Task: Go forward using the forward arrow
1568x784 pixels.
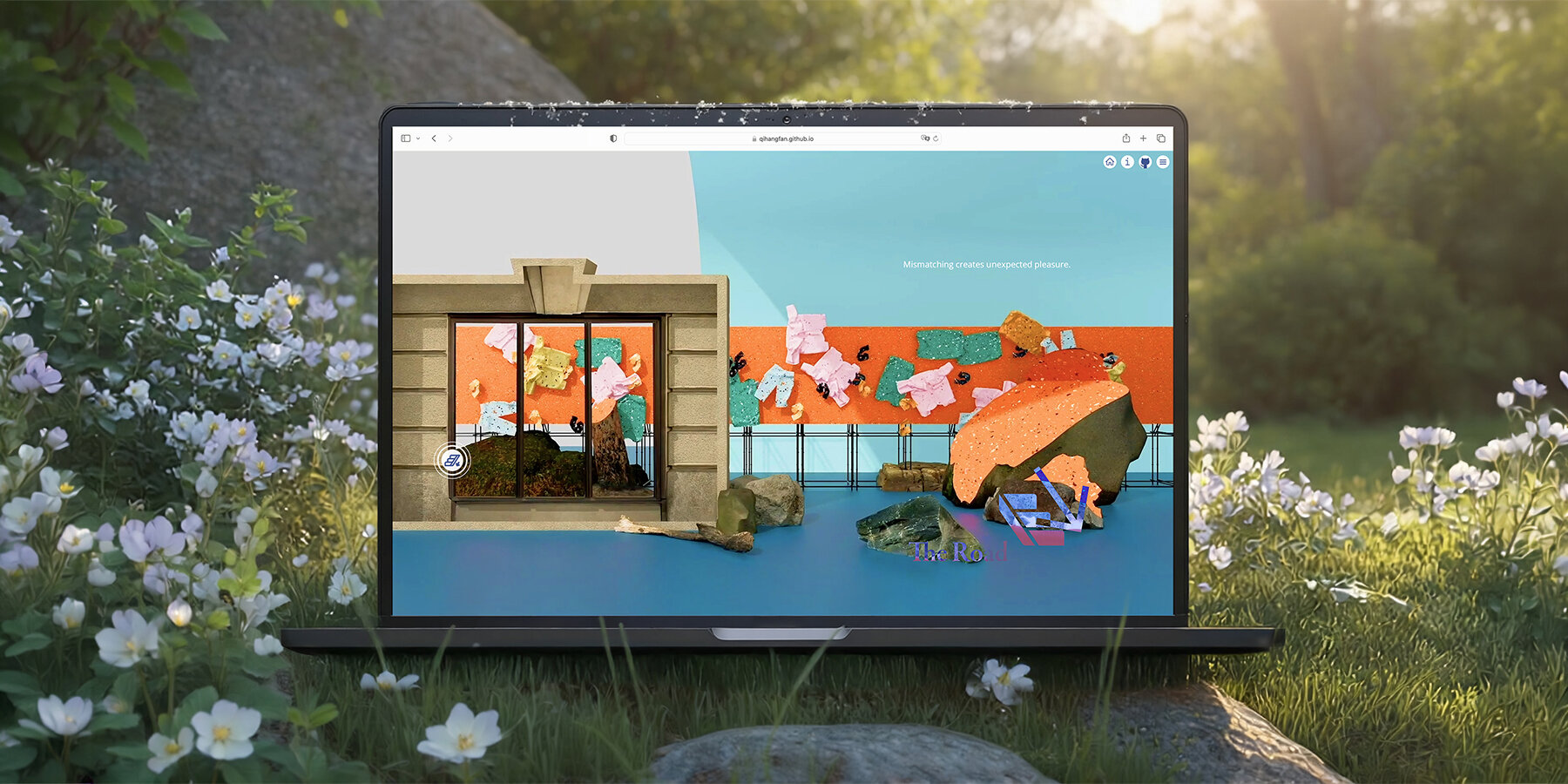Action: [450, 138]
